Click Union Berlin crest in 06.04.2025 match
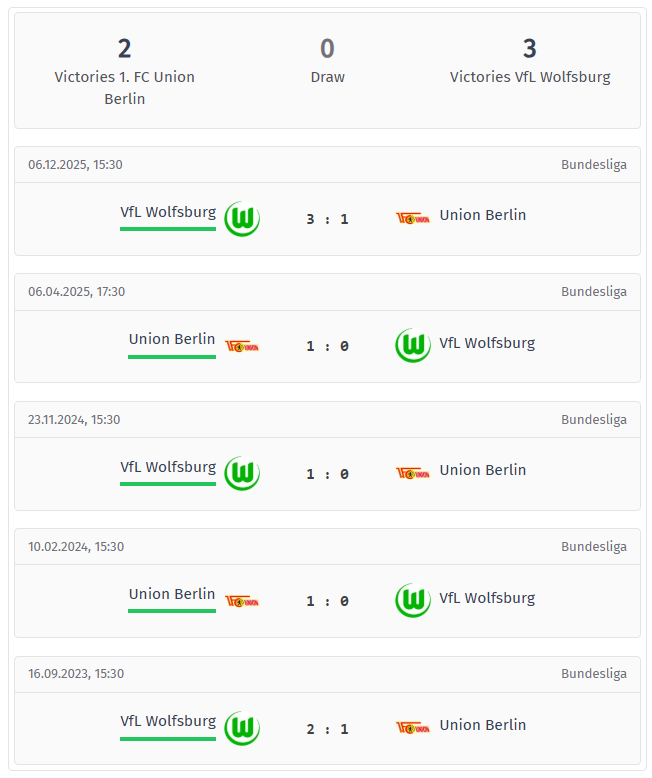The image size is (652, 778). click(242, 346)
